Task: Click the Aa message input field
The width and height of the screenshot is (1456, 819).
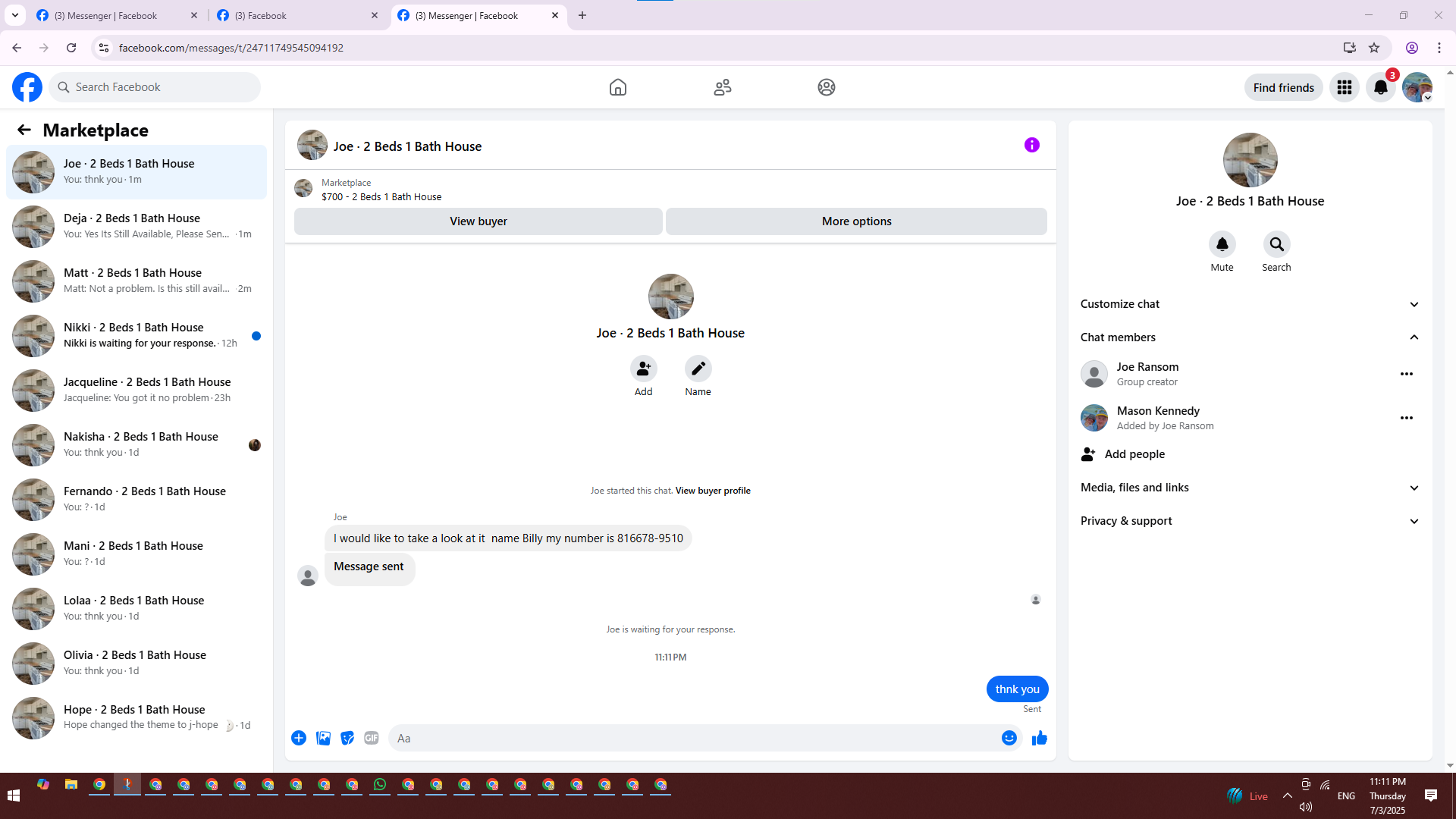Action: 694,738
